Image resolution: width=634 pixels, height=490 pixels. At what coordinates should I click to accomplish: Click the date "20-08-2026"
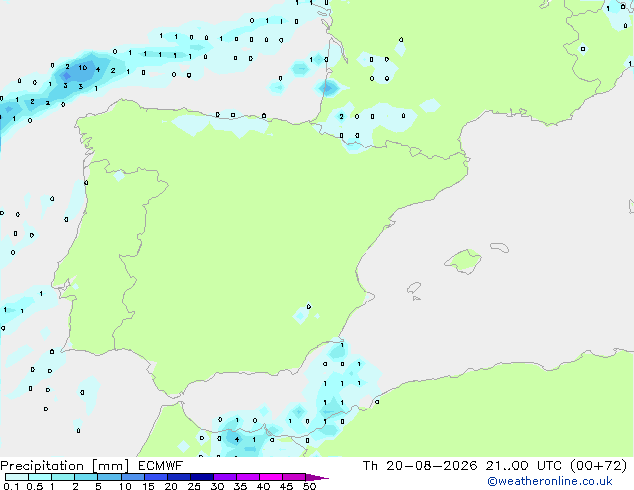(431, 466)
